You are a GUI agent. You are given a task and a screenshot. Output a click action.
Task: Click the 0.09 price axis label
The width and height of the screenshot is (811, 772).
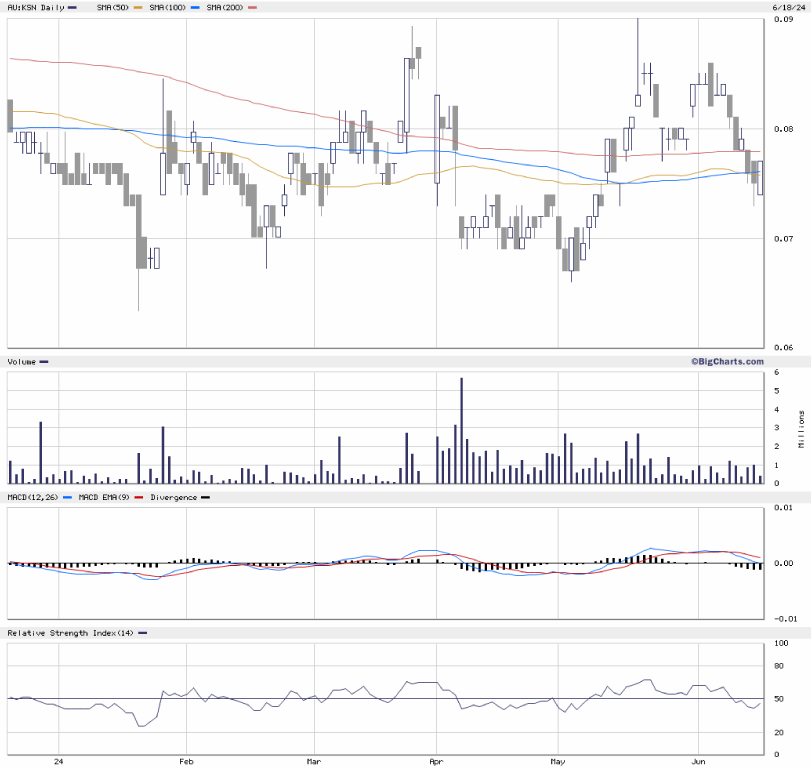pos(784,20)
